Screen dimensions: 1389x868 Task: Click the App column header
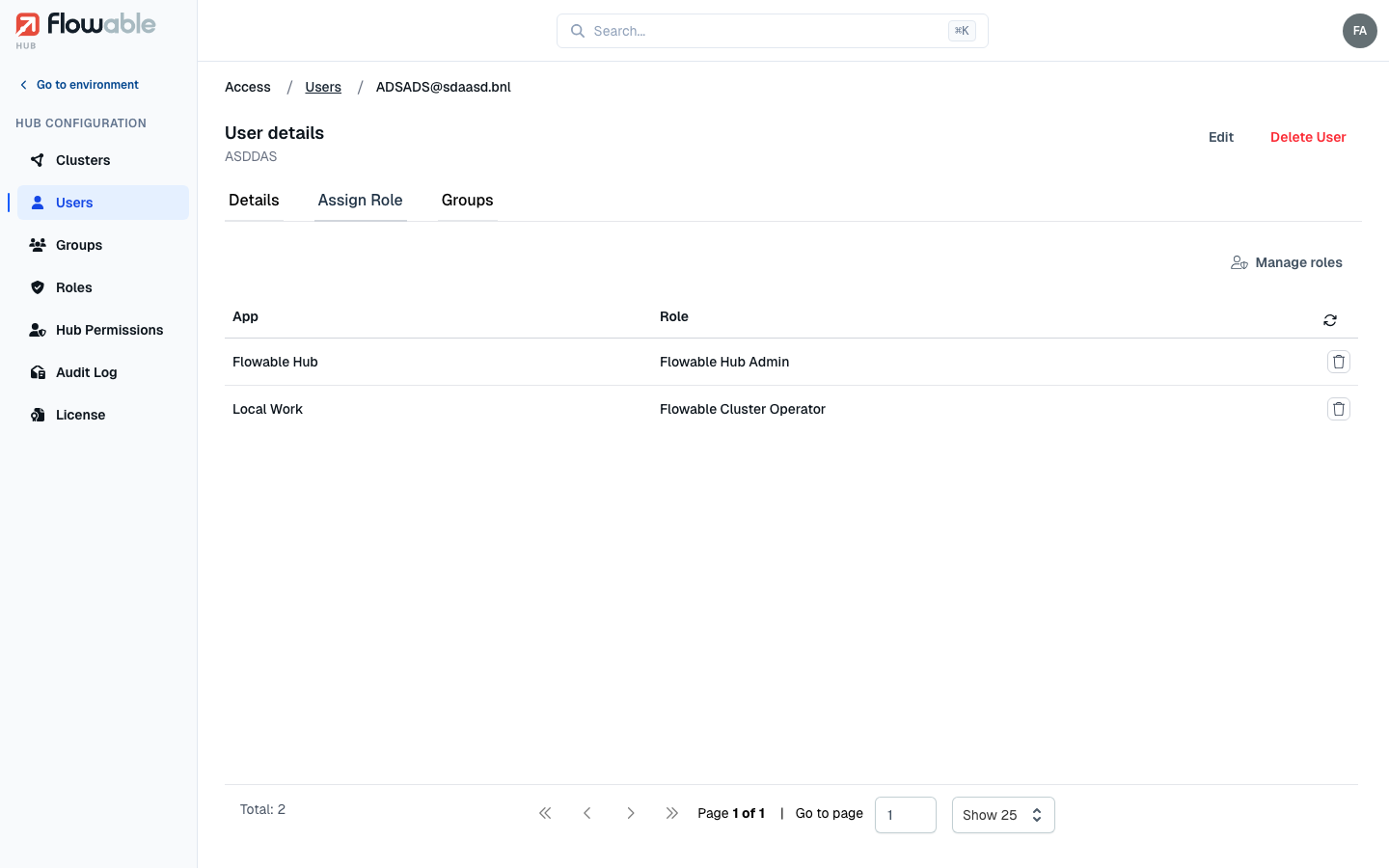(245, 316)
